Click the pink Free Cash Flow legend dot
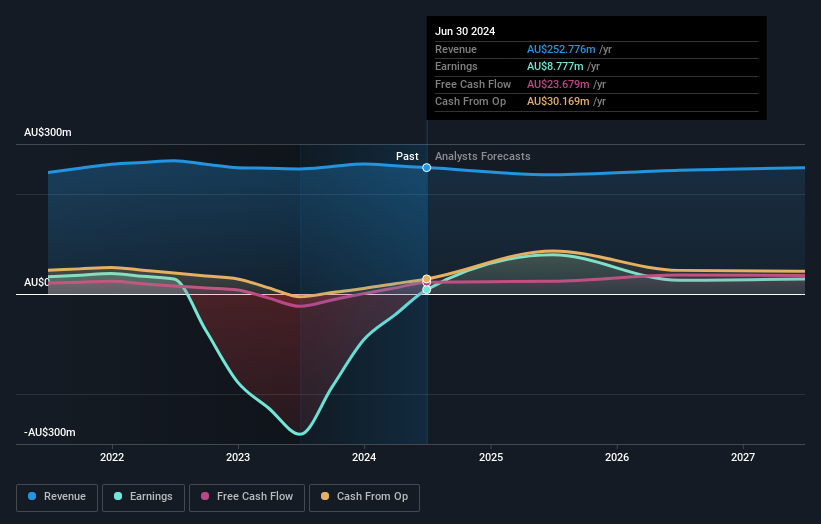Viewport: 821px width, 524px height. coord(205,496)
